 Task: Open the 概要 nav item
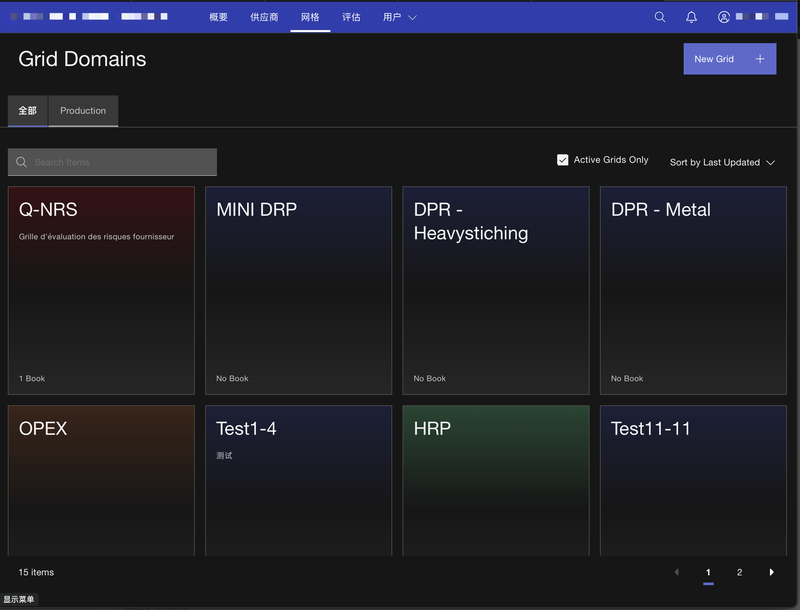pyautogui.click(x=218, y=17)
